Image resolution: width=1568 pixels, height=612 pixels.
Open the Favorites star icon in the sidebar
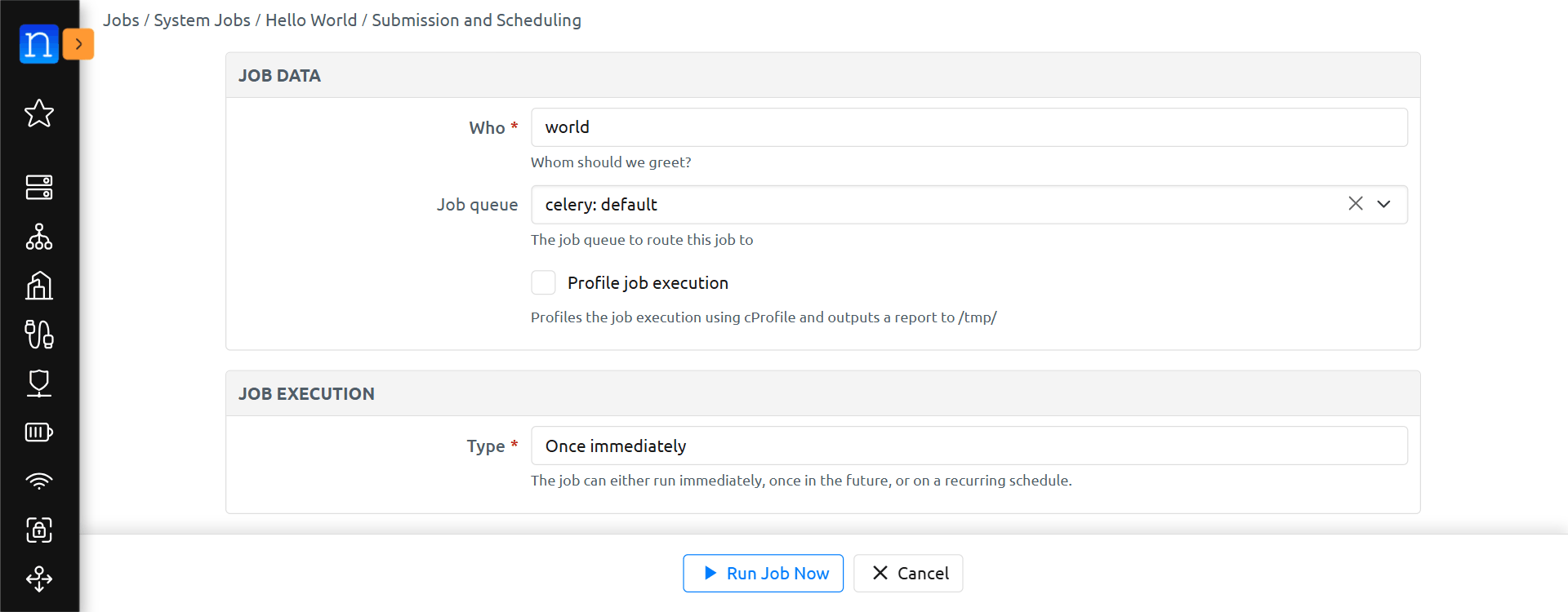pyautogui.click(x=38, y=113)
